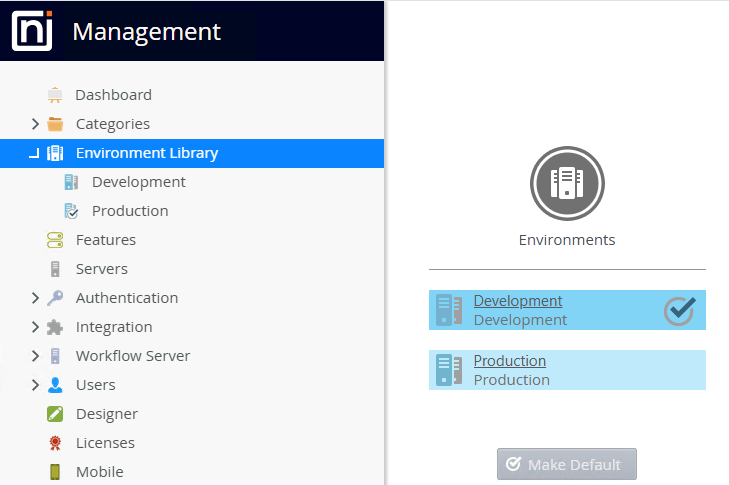Click the Mobile phone icon

click(x=56, y=472)
